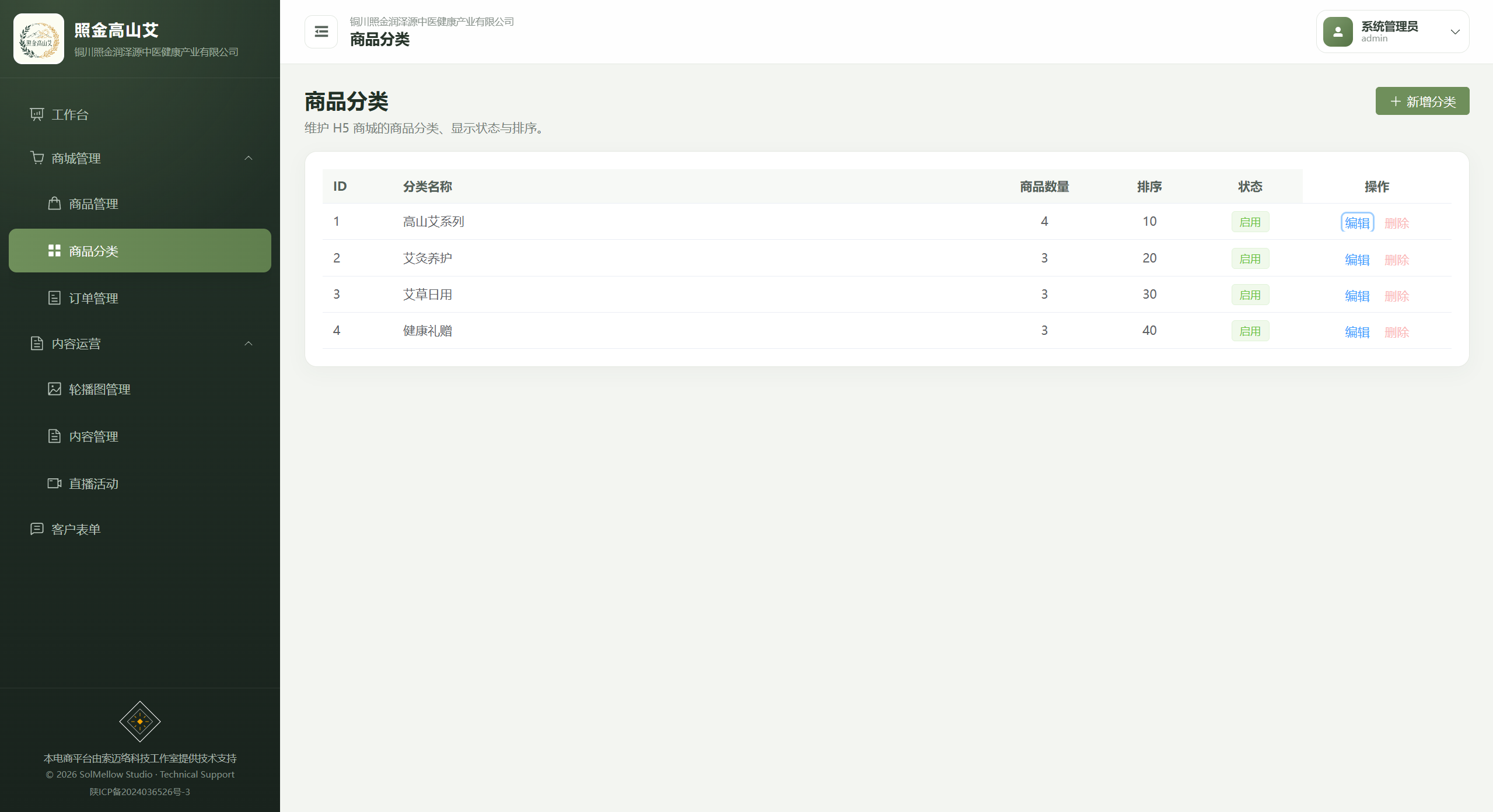Image resolution: width=1493 pixels, height=812 pixels.
Task: Click the 商品分类 grid icon
Action: [54, 251]
